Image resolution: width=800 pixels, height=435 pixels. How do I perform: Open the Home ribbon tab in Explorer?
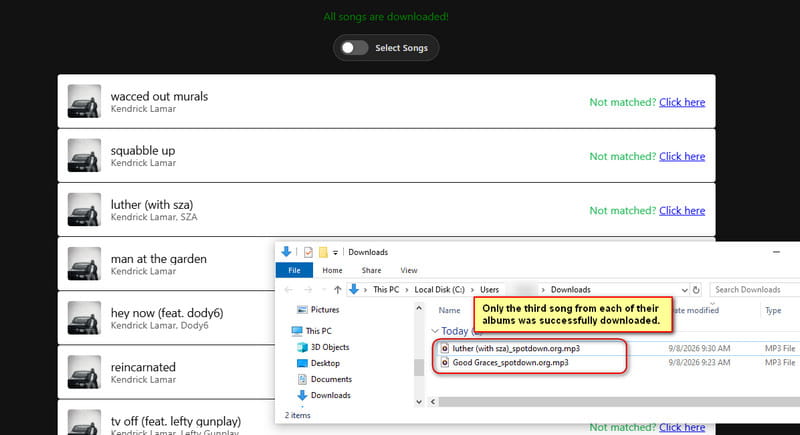pos(332,270)
